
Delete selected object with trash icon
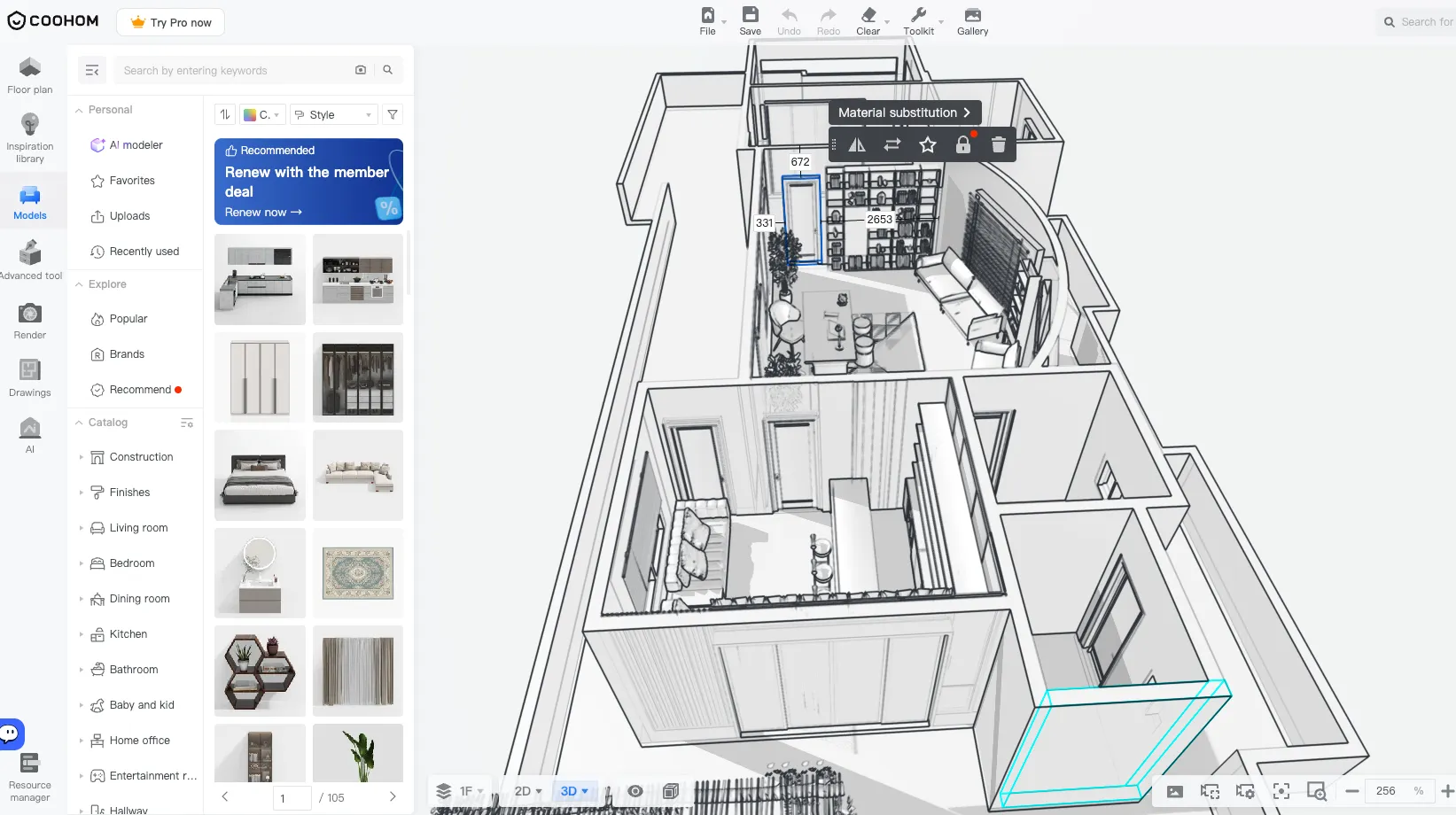(x=999, y=144)
